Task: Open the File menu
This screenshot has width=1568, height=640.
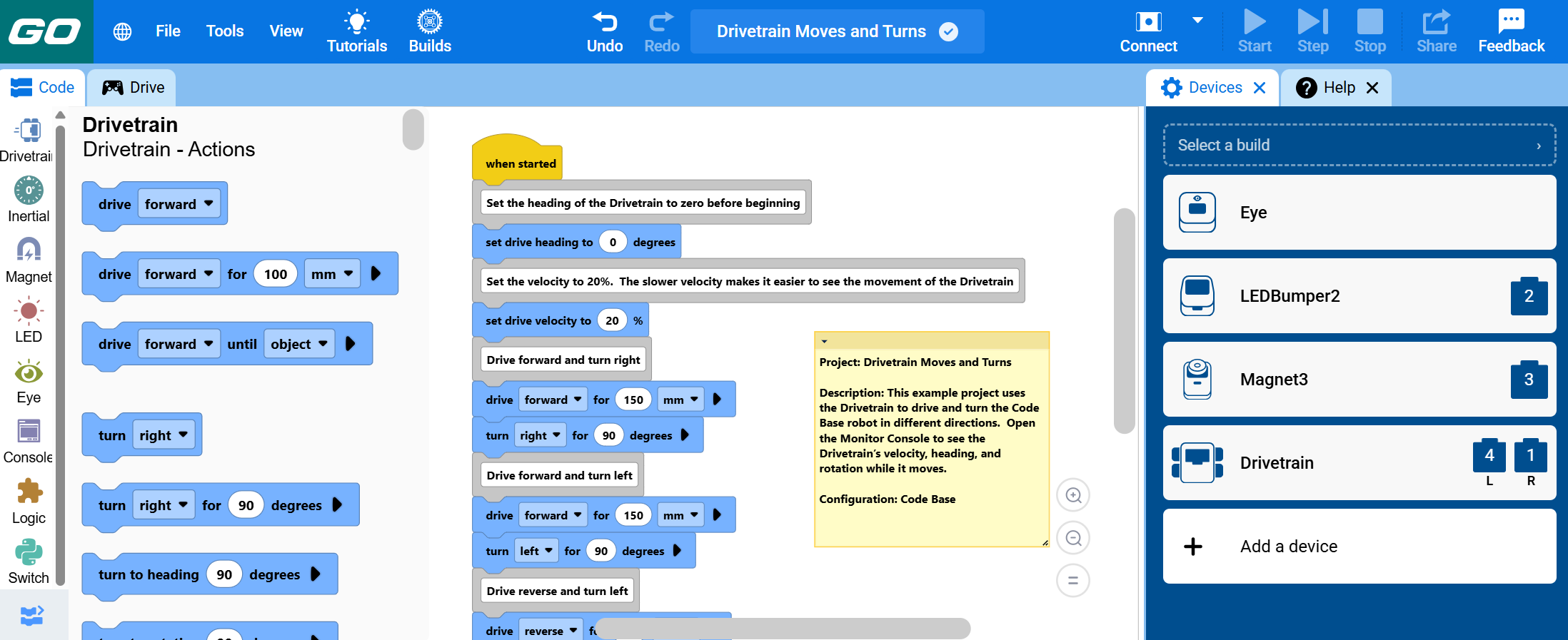Action: click(168, 31)
